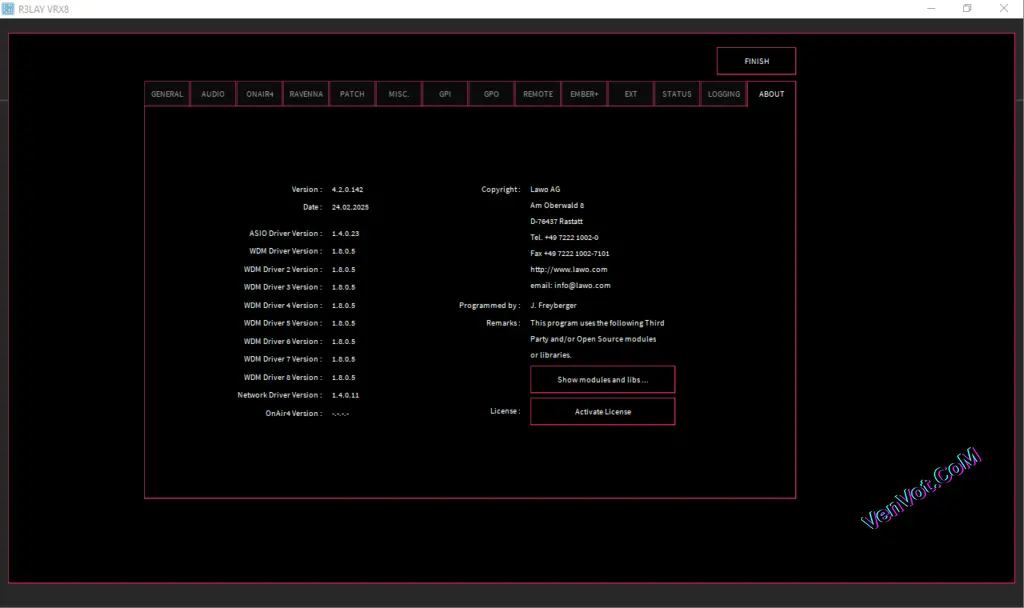Open the LOGGING tab
The width and height of the screenshot is (1024, 608).
click(x=724, y=94)
